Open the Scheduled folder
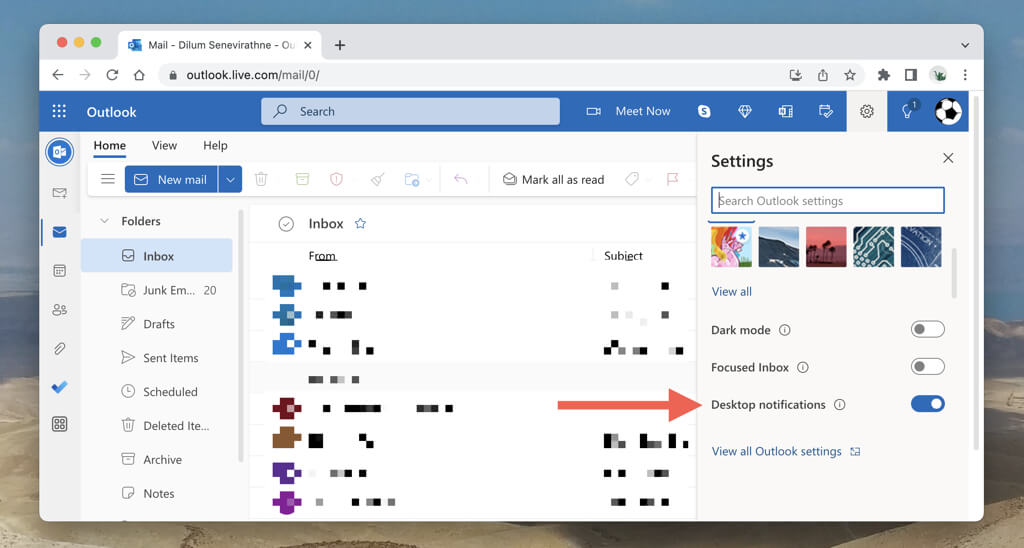The width and height of the screenshot is (1024, 548). tap(157, 392)
